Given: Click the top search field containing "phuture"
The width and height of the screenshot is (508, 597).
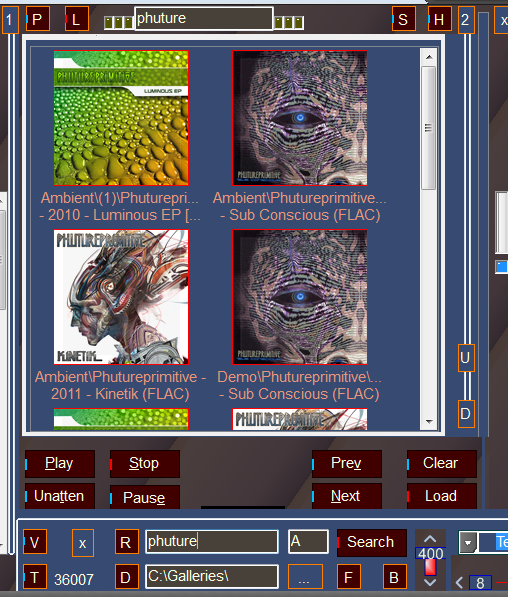Looking at the screenshot, I should pyautogui.click(x=204, y=18).
